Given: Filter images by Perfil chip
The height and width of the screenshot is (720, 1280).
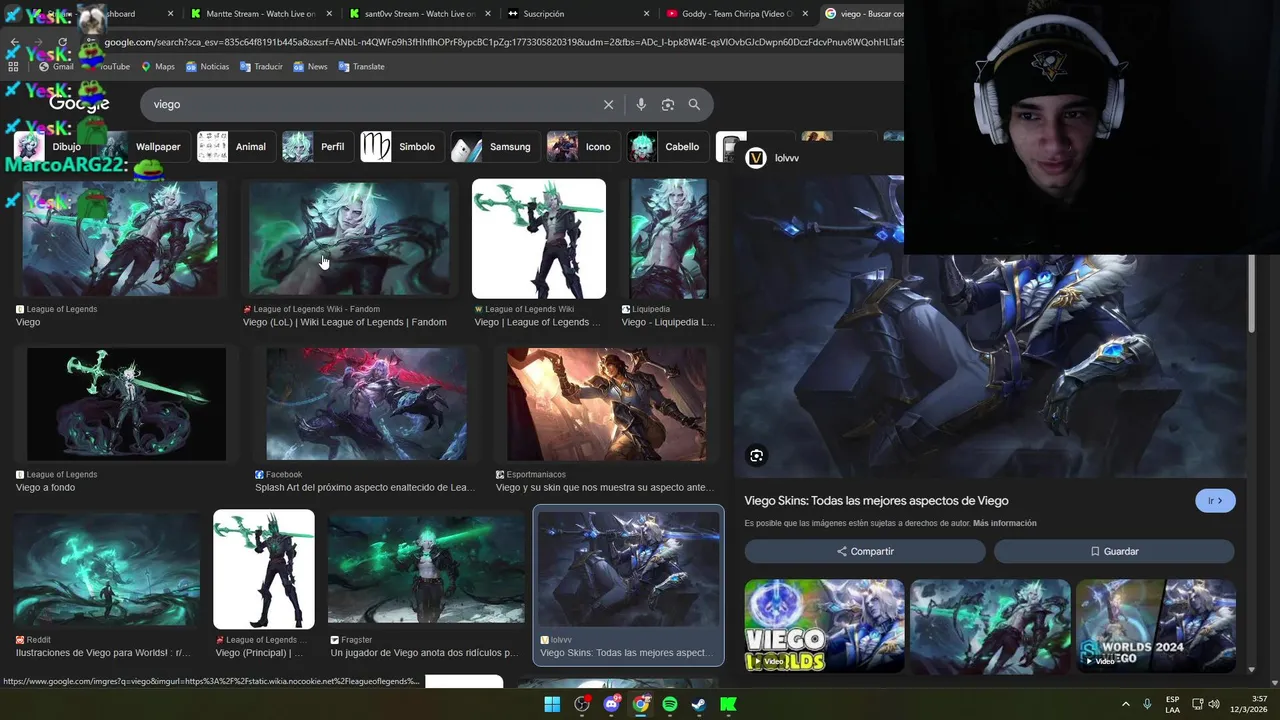Looking at the screenshot, I should tap(316, 147).
